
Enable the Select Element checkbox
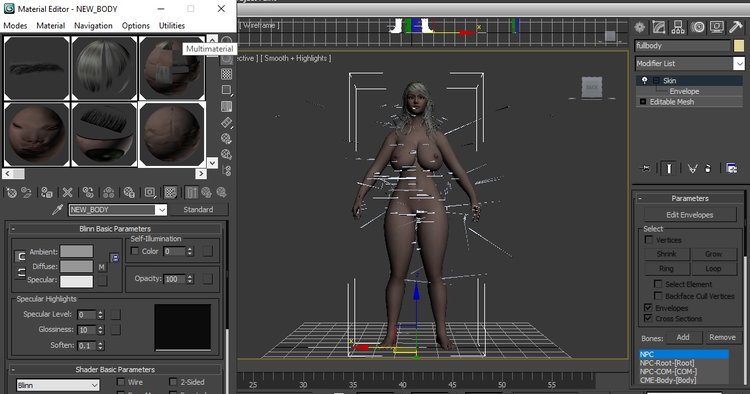(658, 284)
